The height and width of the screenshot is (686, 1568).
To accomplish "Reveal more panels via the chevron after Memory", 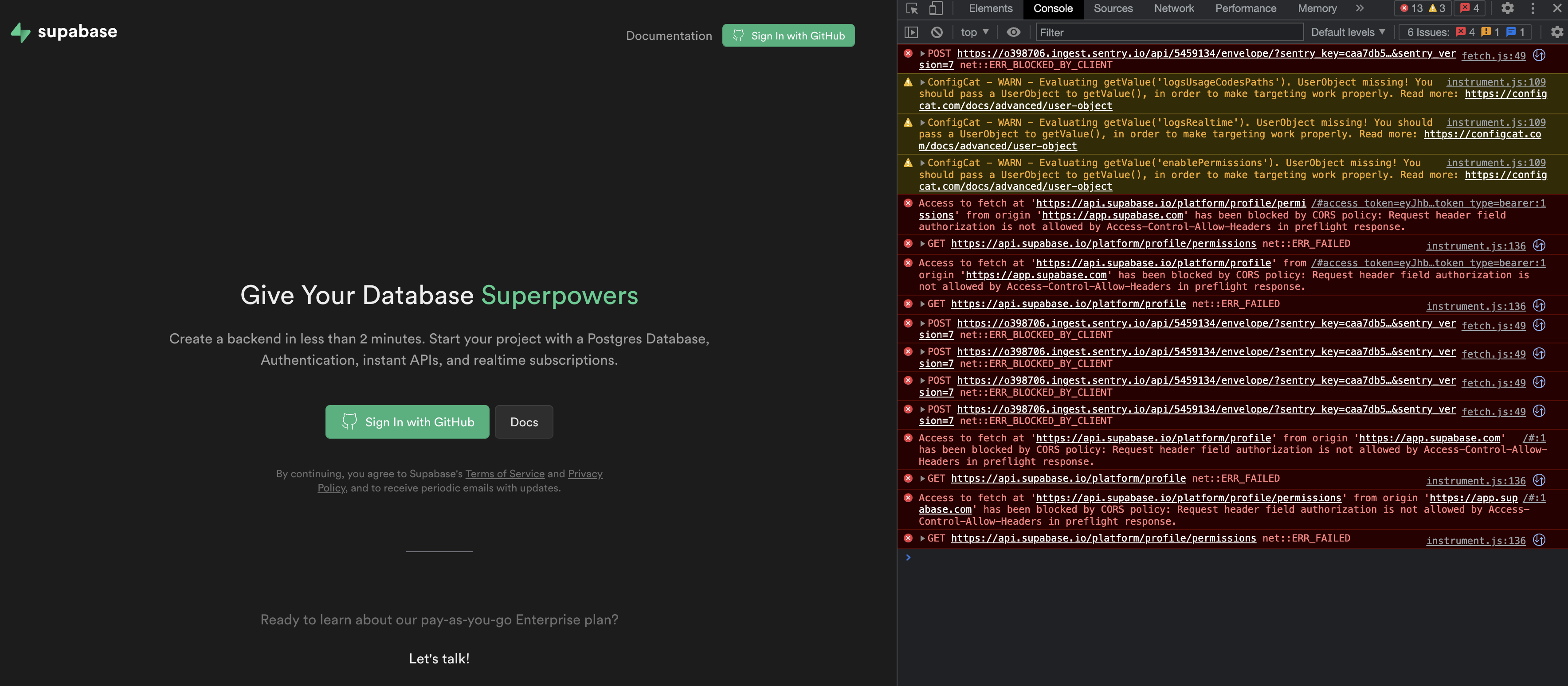I will pos(1360,8).
